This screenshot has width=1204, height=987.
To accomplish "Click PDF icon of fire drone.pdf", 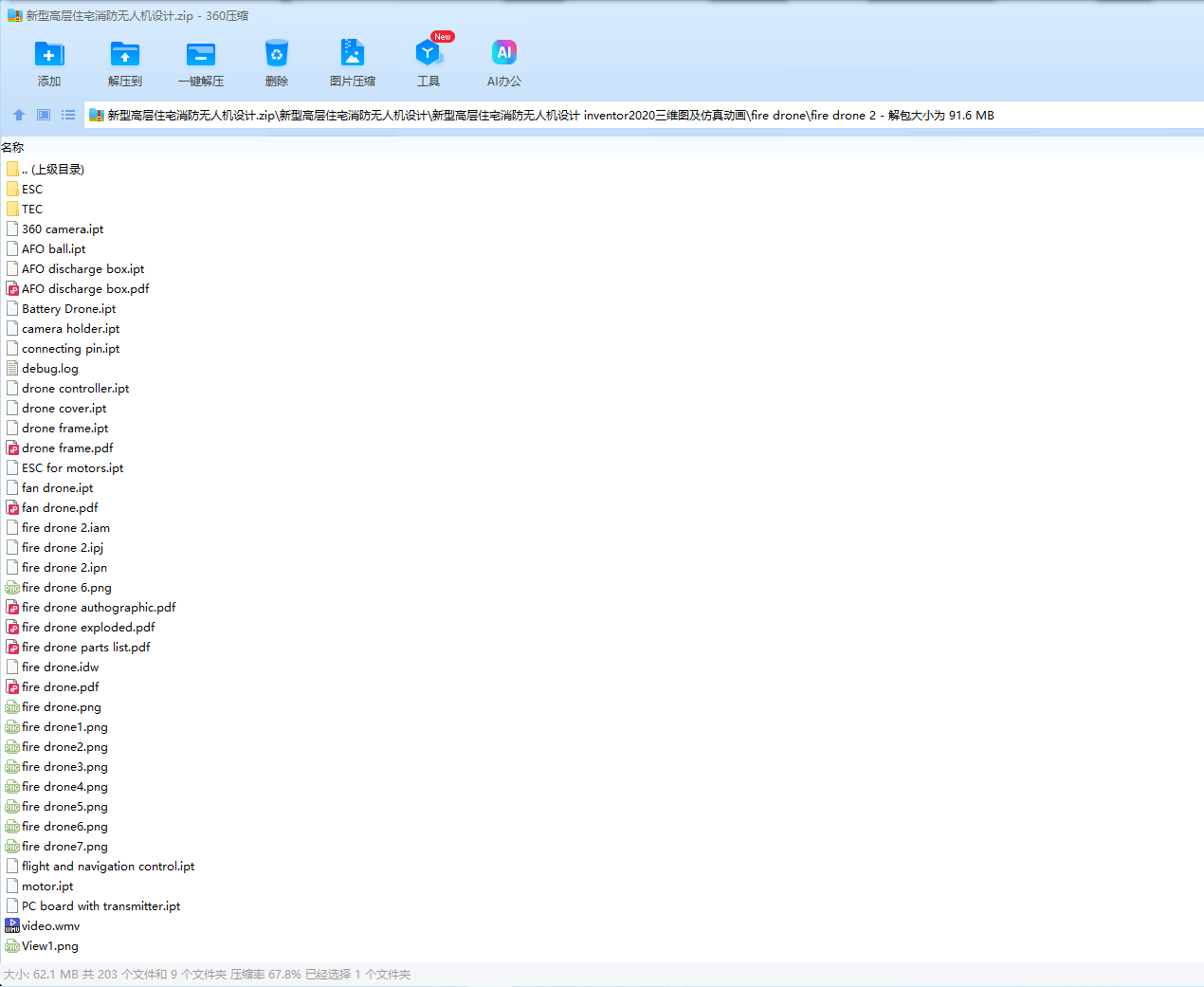I will [12, 686].
